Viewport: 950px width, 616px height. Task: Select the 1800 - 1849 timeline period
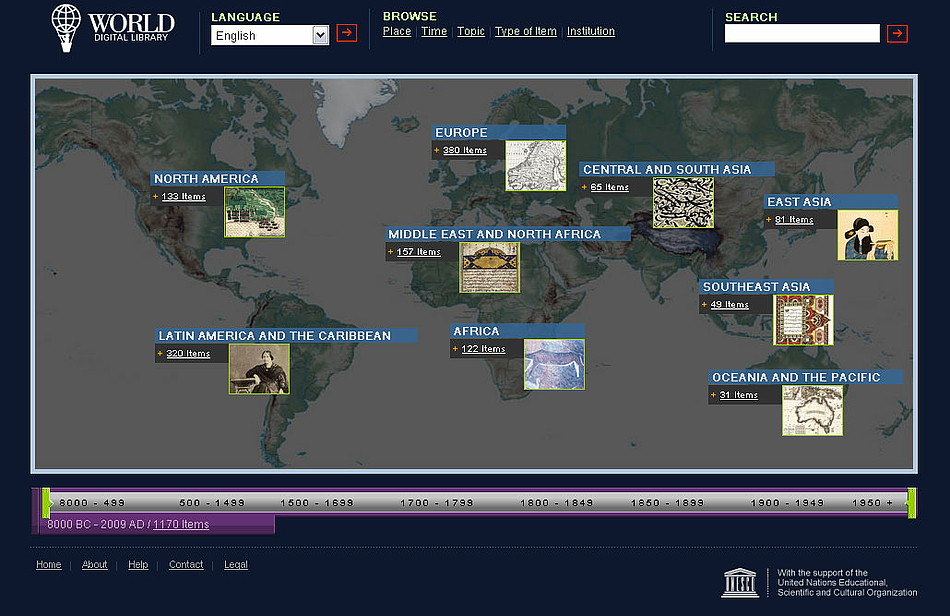tap(557, 503)
